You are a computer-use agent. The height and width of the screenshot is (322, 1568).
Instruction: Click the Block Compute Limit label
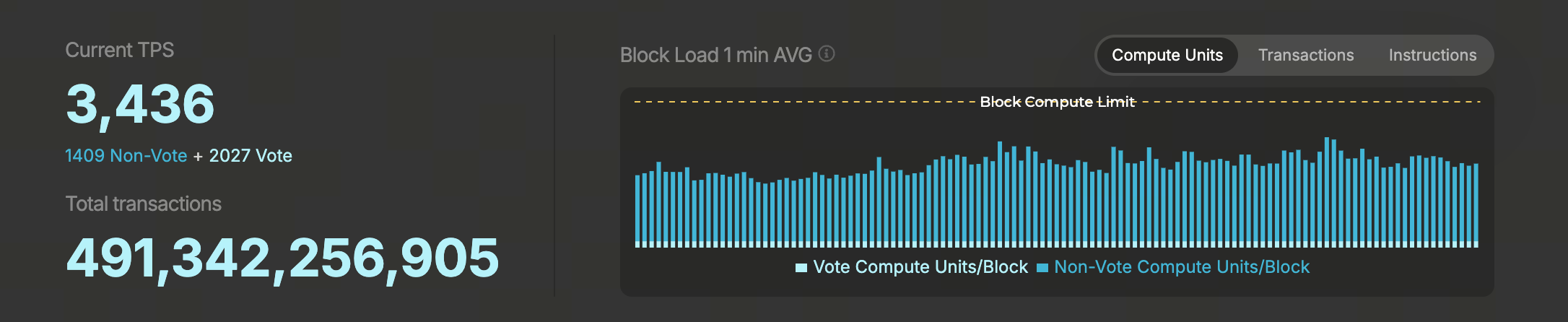pos(1057,102)
